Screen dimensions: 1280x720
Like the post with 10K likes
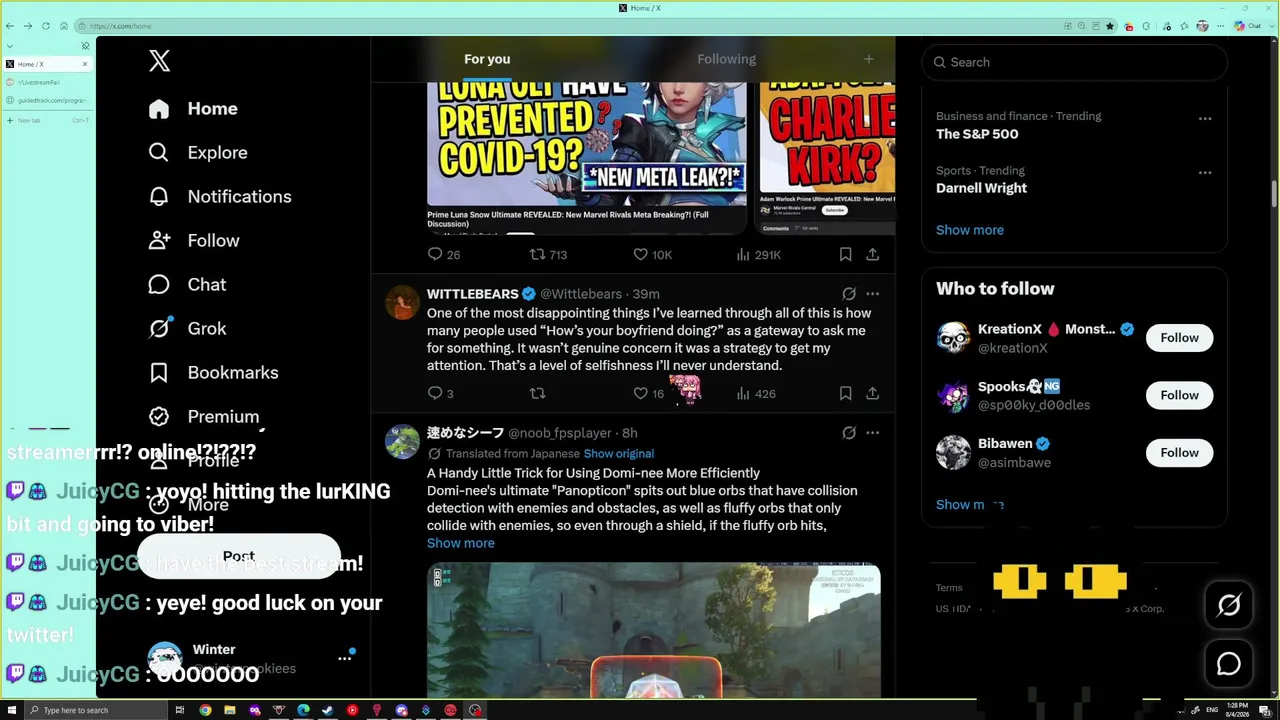click(653, 255)
